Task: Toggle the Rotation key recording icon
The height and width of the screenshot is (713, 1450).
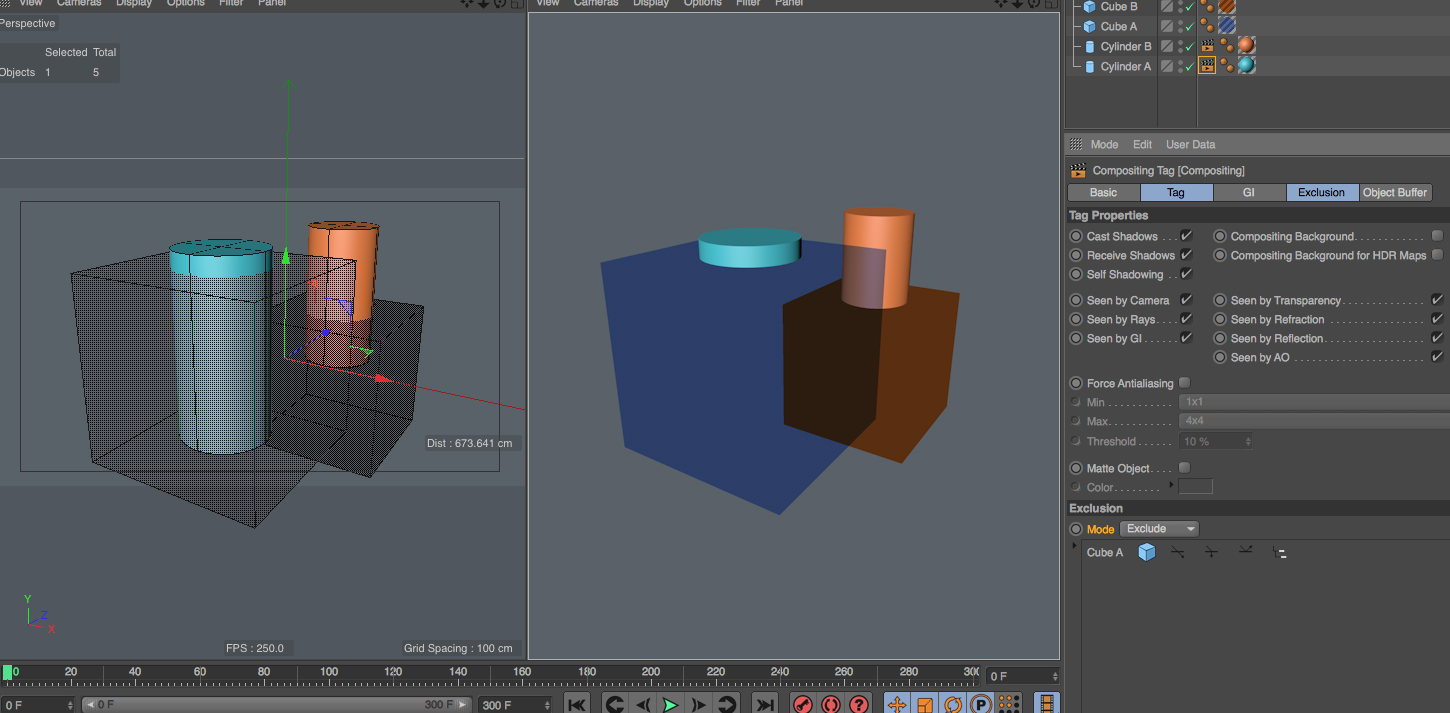Action: tap(953, 704)
